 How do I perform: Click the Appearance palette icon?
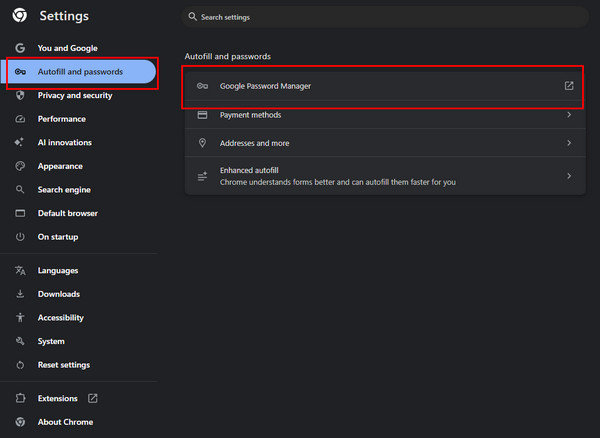[x=19, y=166]
